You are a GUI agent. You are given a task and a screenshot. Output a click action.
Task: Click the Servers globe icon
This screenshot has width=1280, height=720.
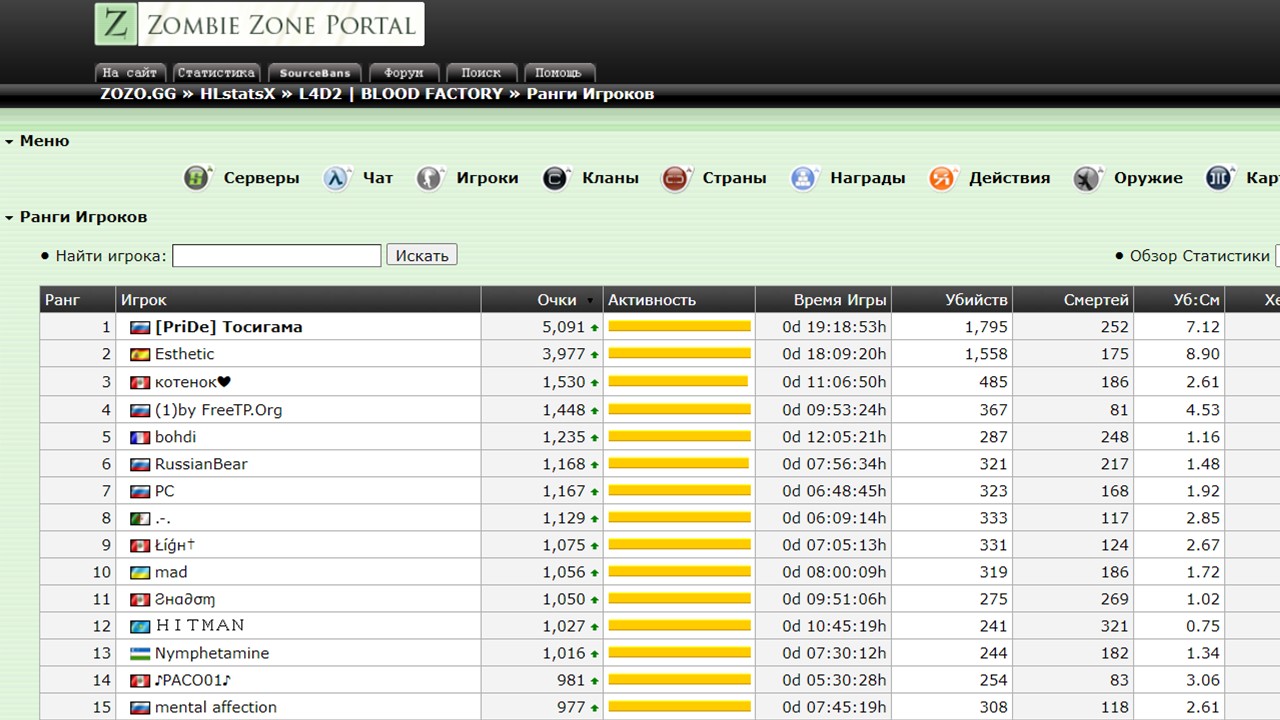pyautogui.click(x=197, y=178)
